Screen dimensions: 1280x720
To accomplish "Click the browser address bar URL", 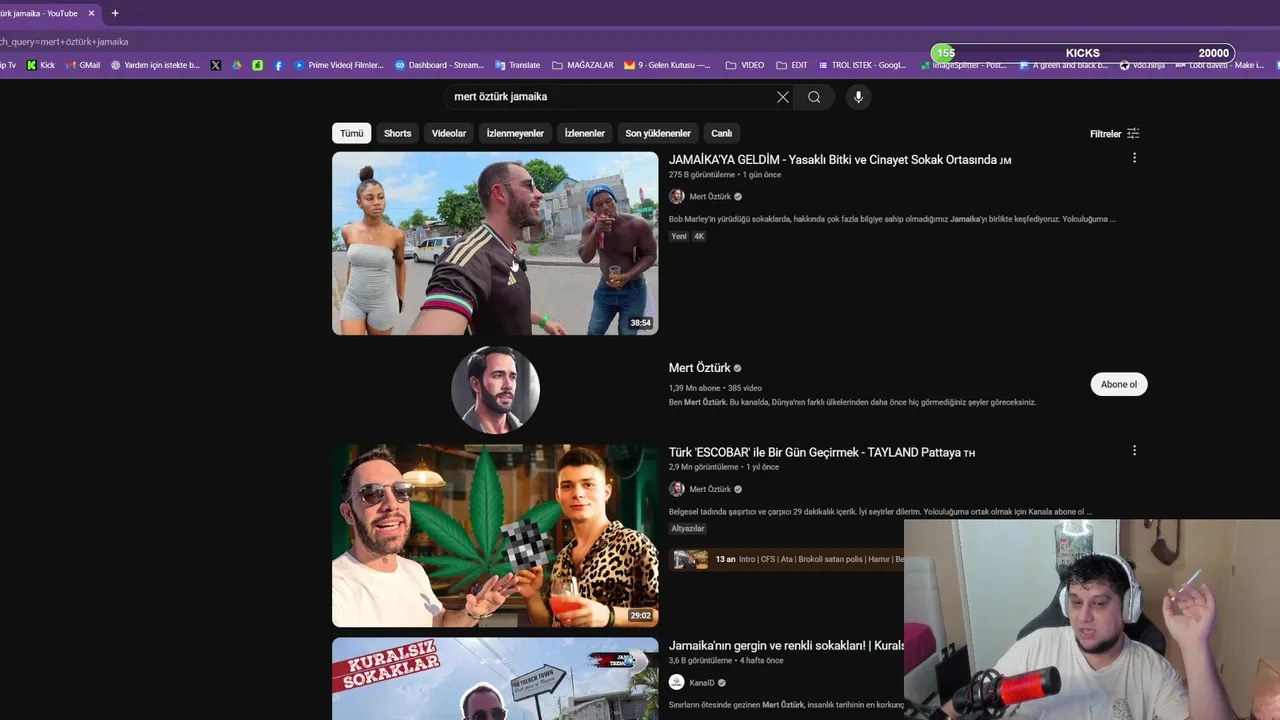I will click(64, 41).
